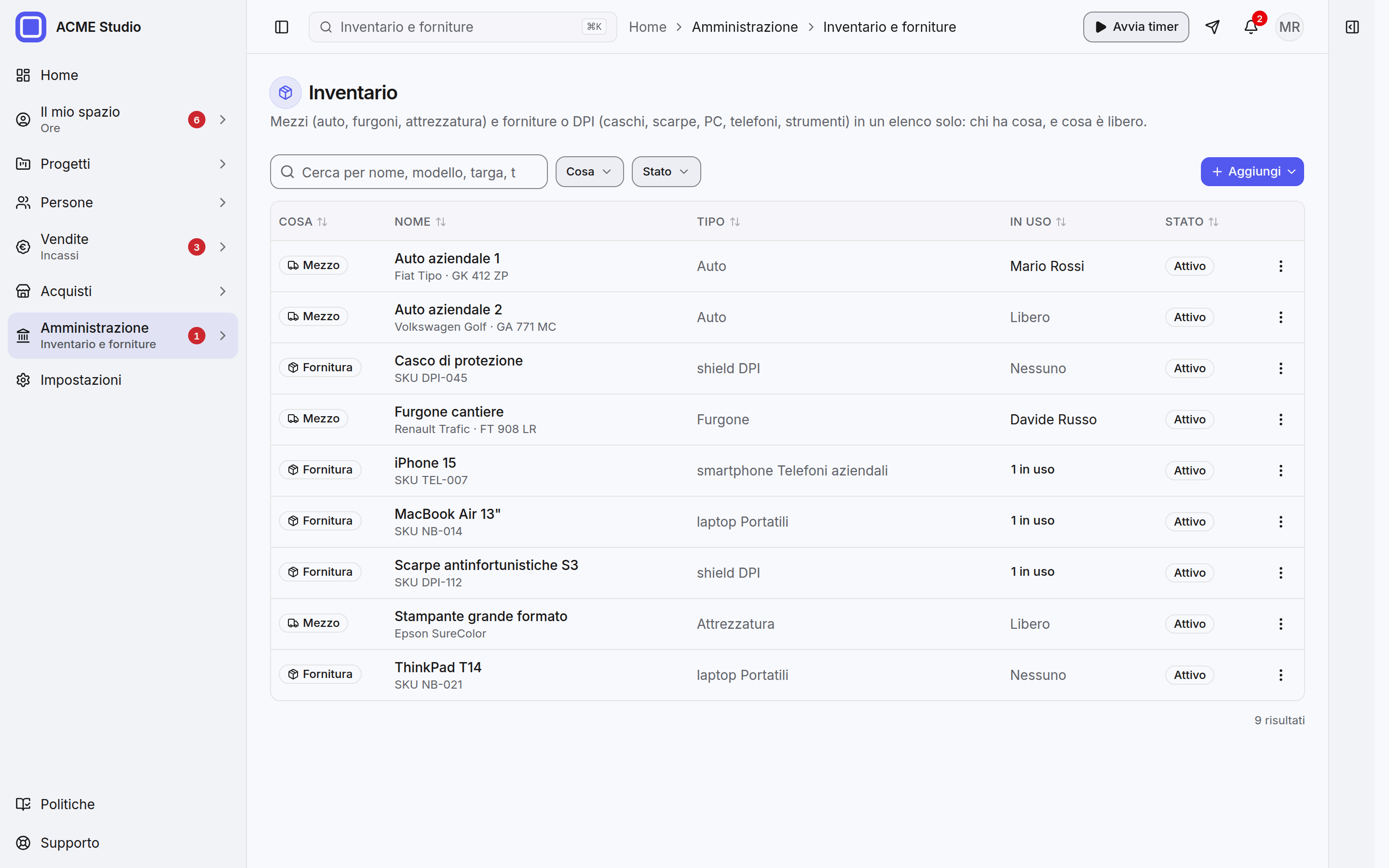Viewport: 1389px width, 868px height.
Task: Click Amministrazione breadcrumb link
Action: [745, 27]
